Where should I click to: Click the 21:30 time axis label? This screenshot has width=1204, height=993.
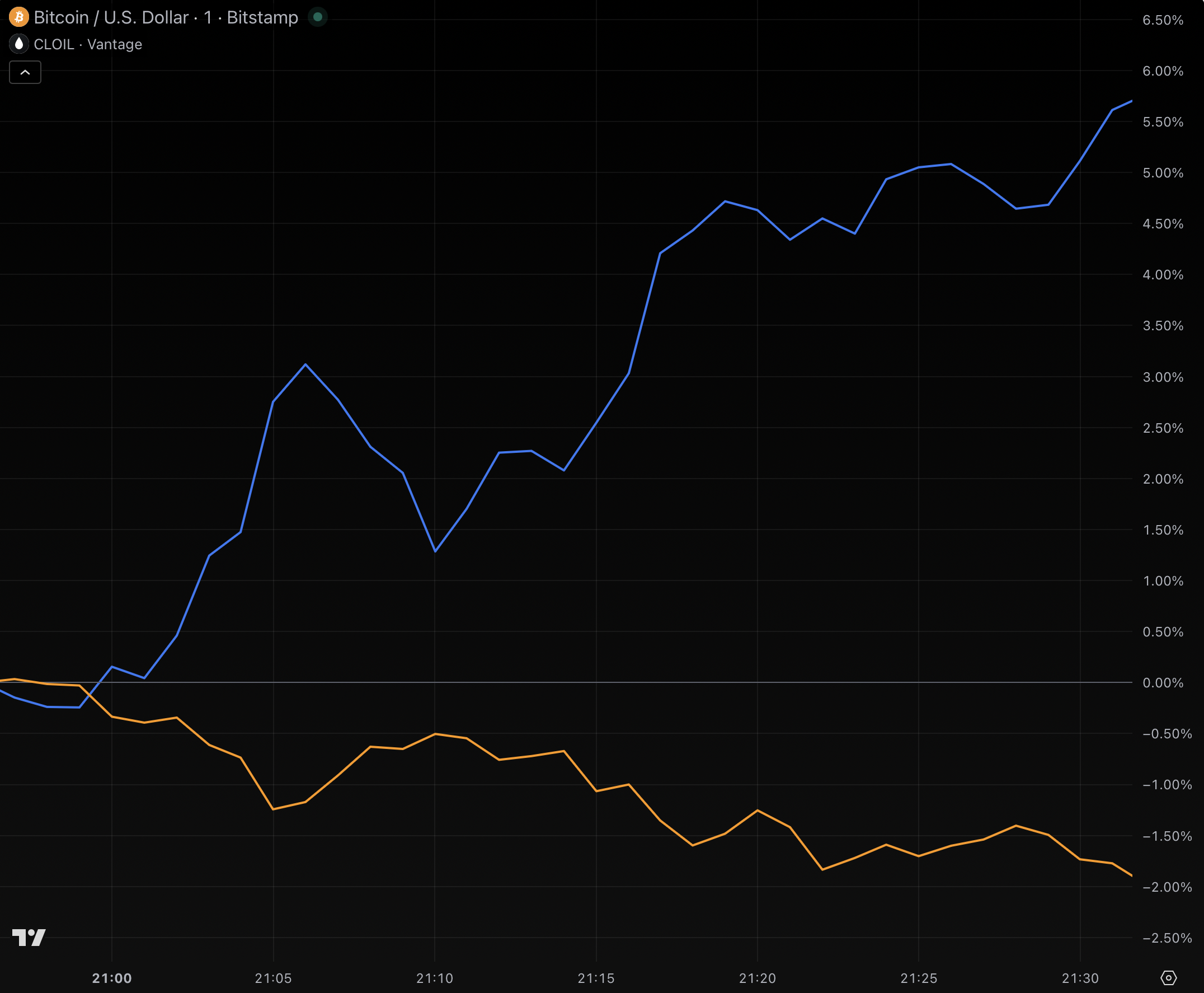[x=1080, y=978]
